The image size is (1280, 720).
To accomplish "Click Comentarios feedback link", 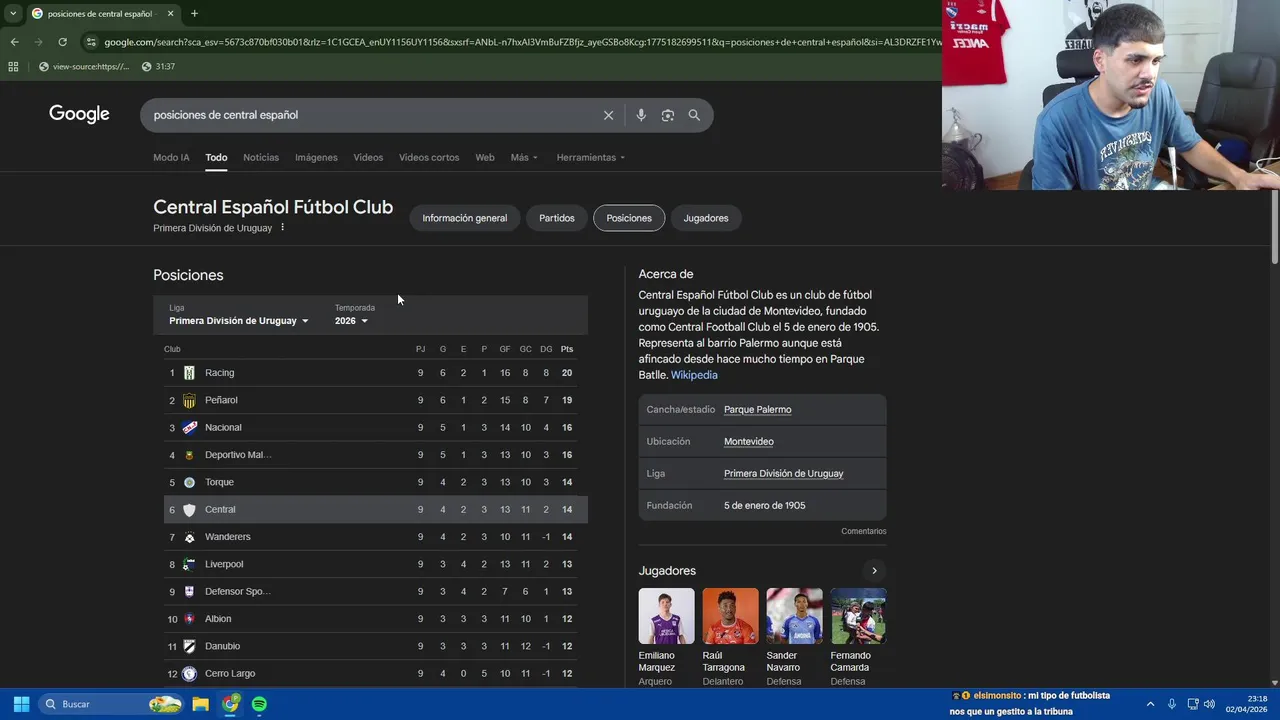I will click(864, 531).
